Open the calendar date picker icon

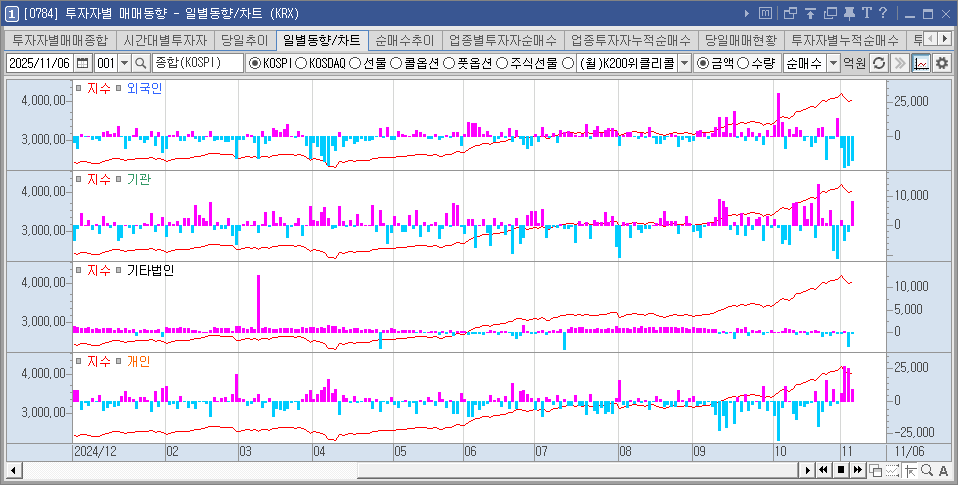tap(83, 63)
